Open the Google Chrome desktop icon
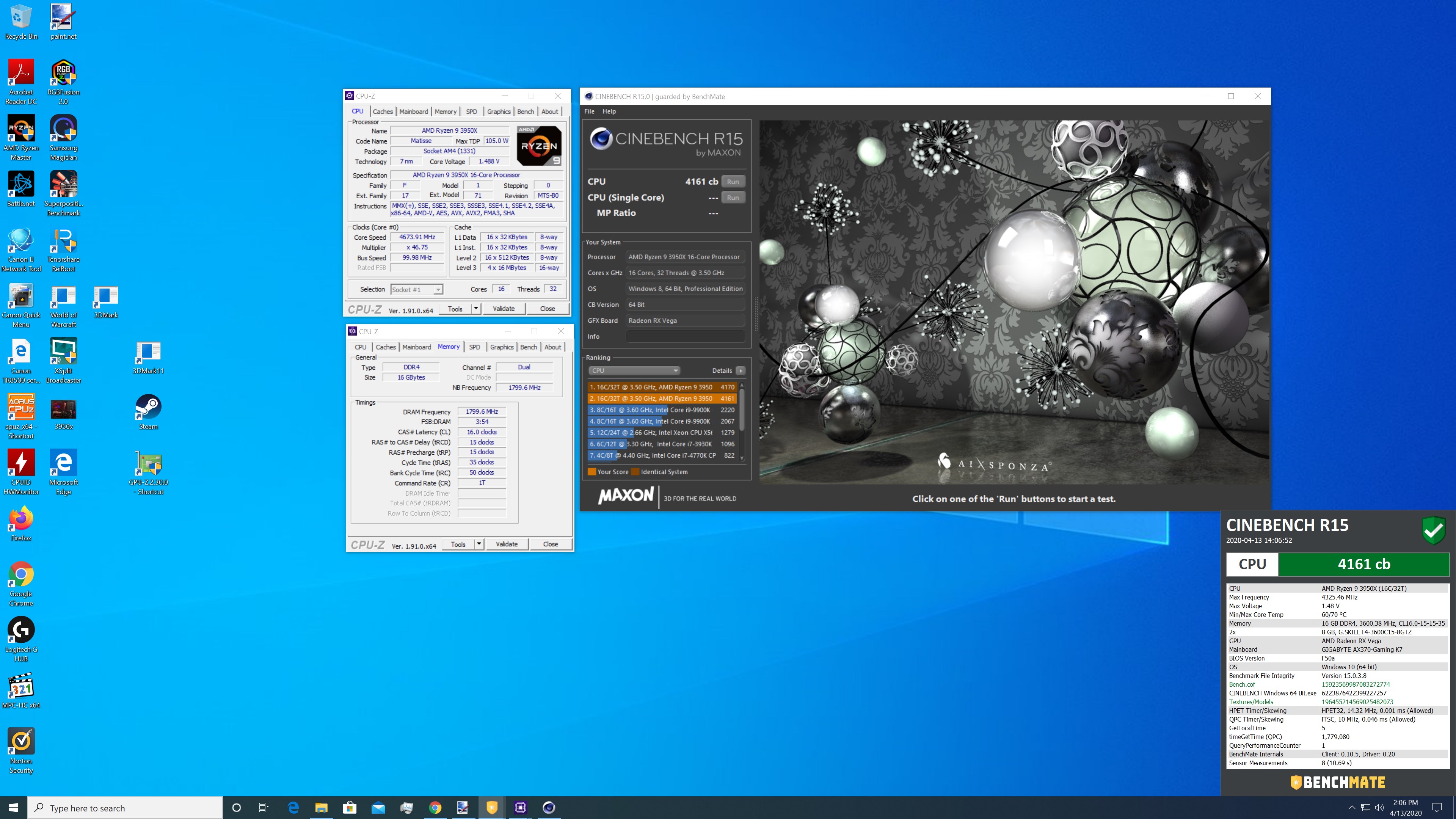This screenshot has height=819, width=1456. [21, 584]
